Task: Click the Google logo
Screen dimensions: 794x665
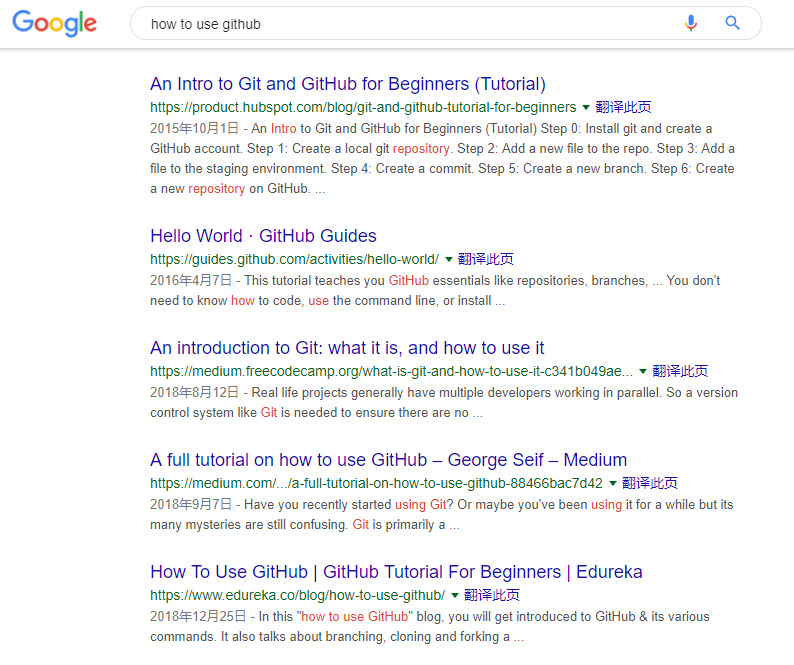Action: point(55,23)
